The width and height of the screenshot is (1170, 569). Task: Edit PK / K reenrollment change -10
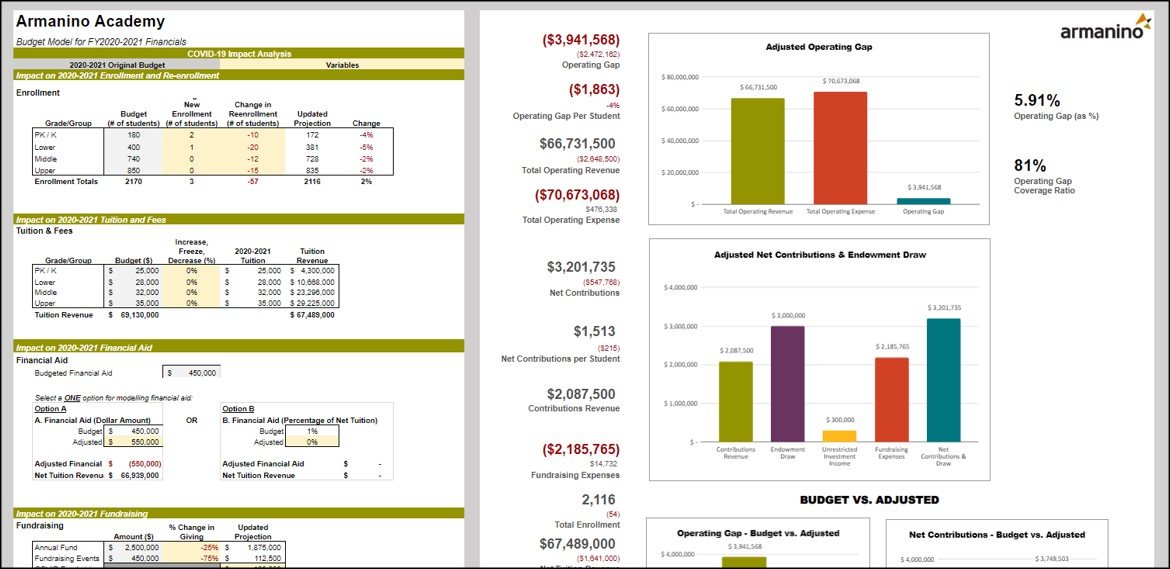pos(252,135)
